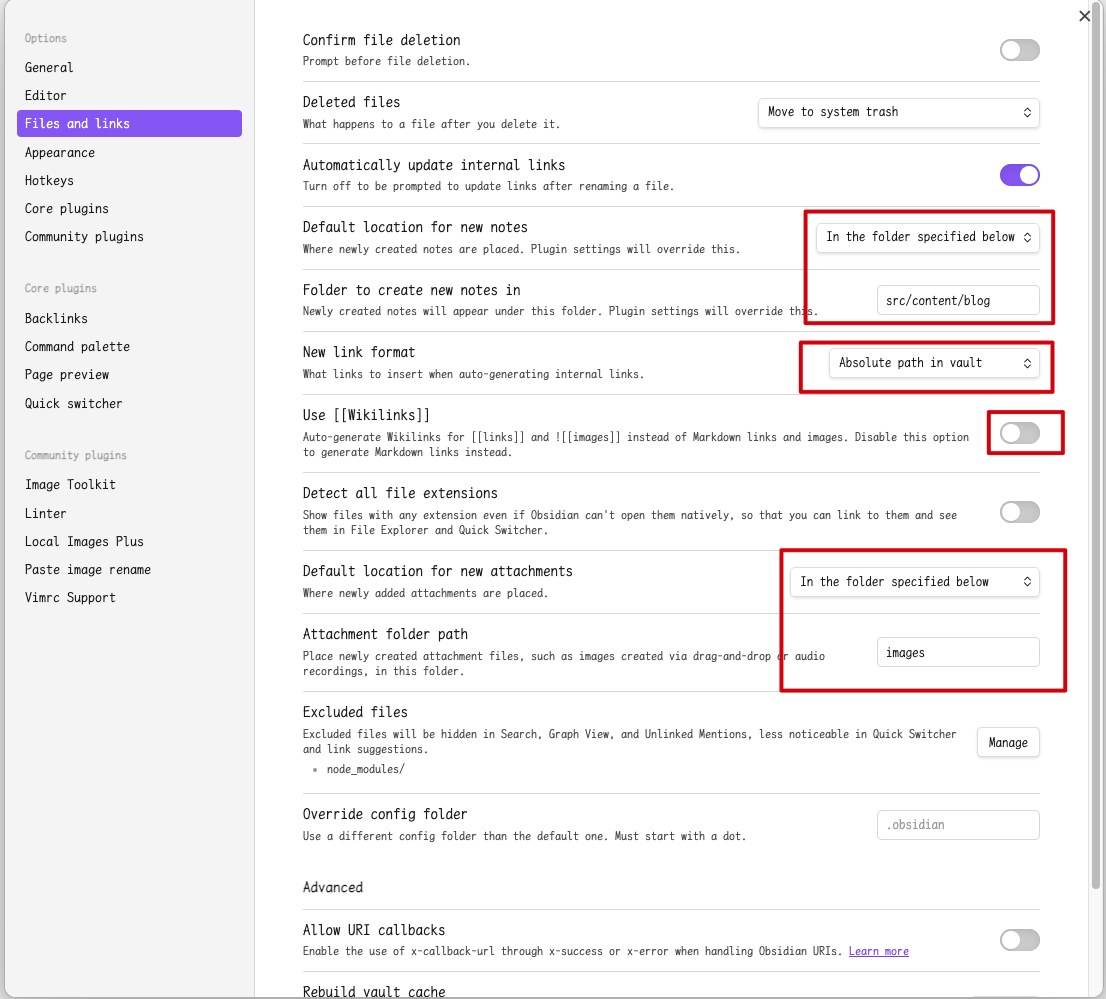The height and width of the screenshot is (999, 1106).
Task: Click Manage button for excluded files
Action: tap(1007, 743)
